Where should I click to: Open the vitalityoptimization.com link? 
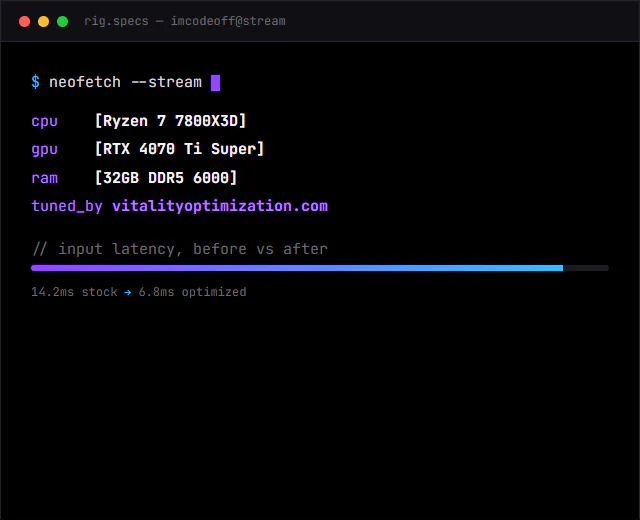[x=220, y=206]
